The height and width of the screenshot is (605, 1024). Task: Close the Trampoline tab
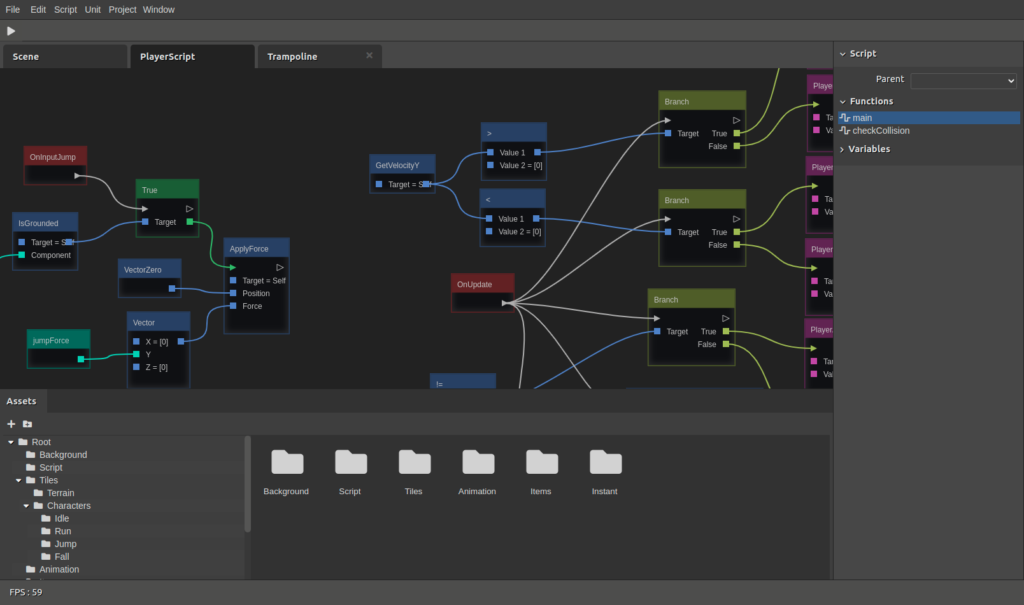coord(369,56)
